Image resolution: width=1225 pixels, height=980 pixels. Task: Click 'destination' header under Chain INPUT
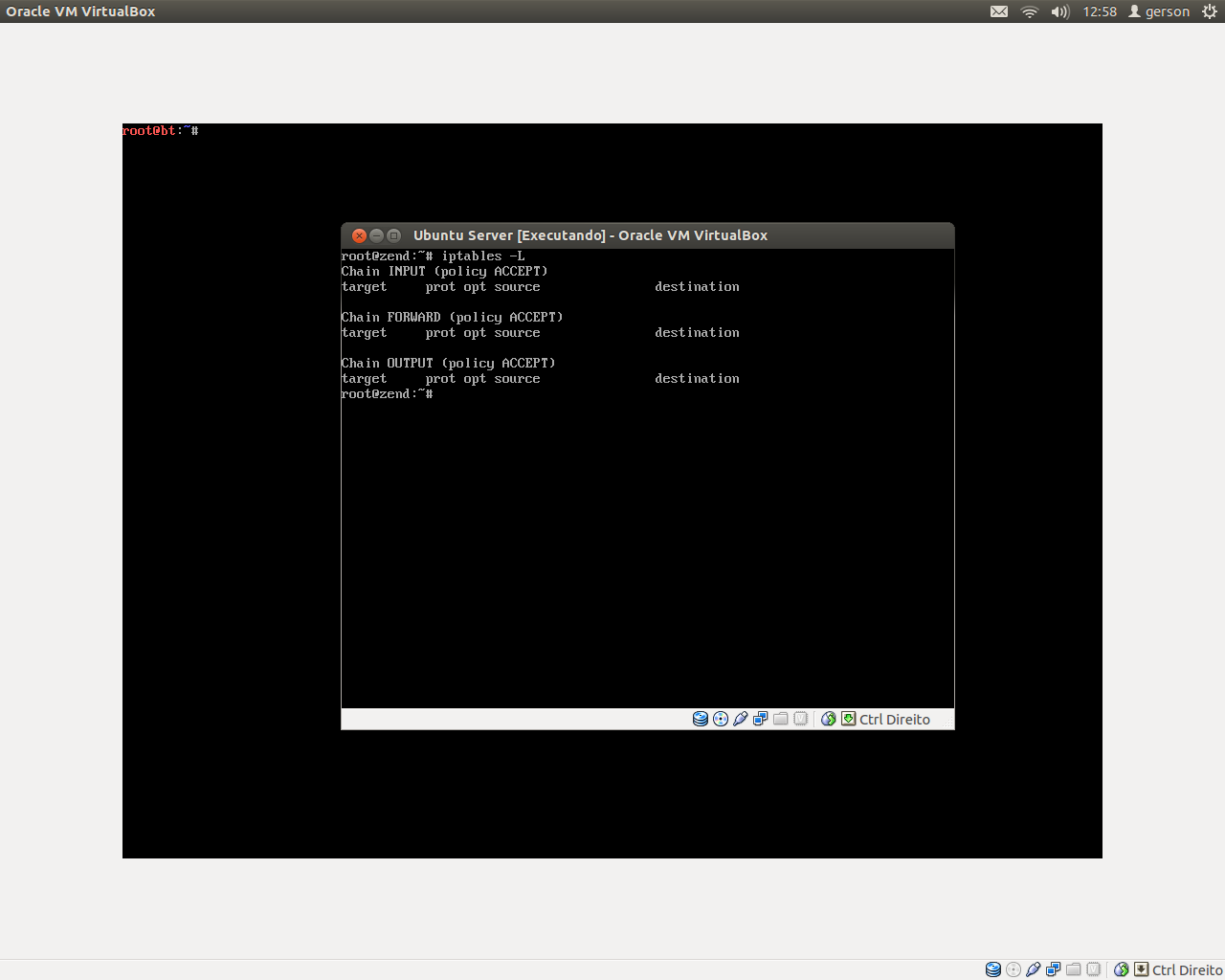pyautogui.click(x=698, y=287)
